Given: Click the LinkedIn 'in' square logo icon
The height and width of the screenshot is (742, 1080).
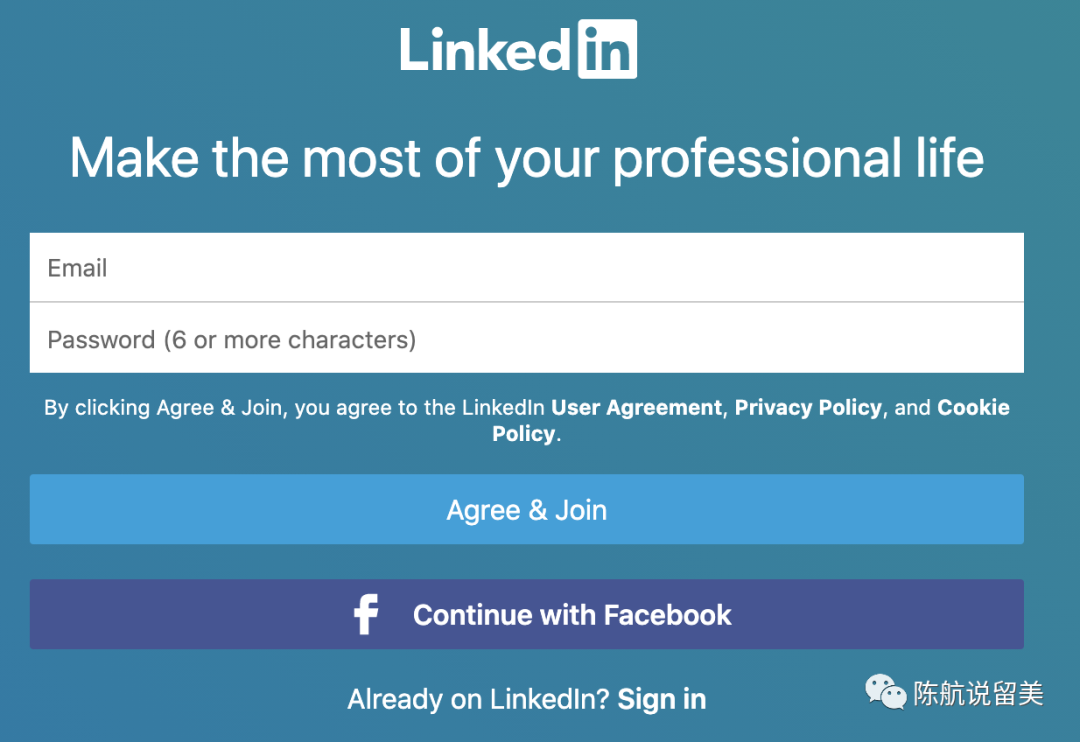Looking at the screenshot, I should [x=607, y=48].
